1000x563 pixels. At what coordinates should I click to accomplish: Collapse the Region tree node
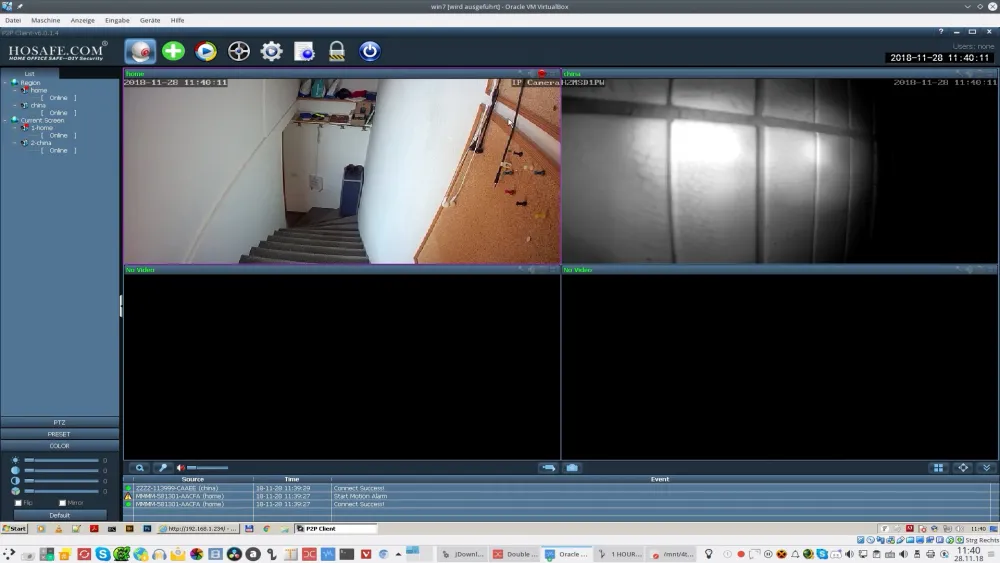pyautogui.click(x=5, y=83)
